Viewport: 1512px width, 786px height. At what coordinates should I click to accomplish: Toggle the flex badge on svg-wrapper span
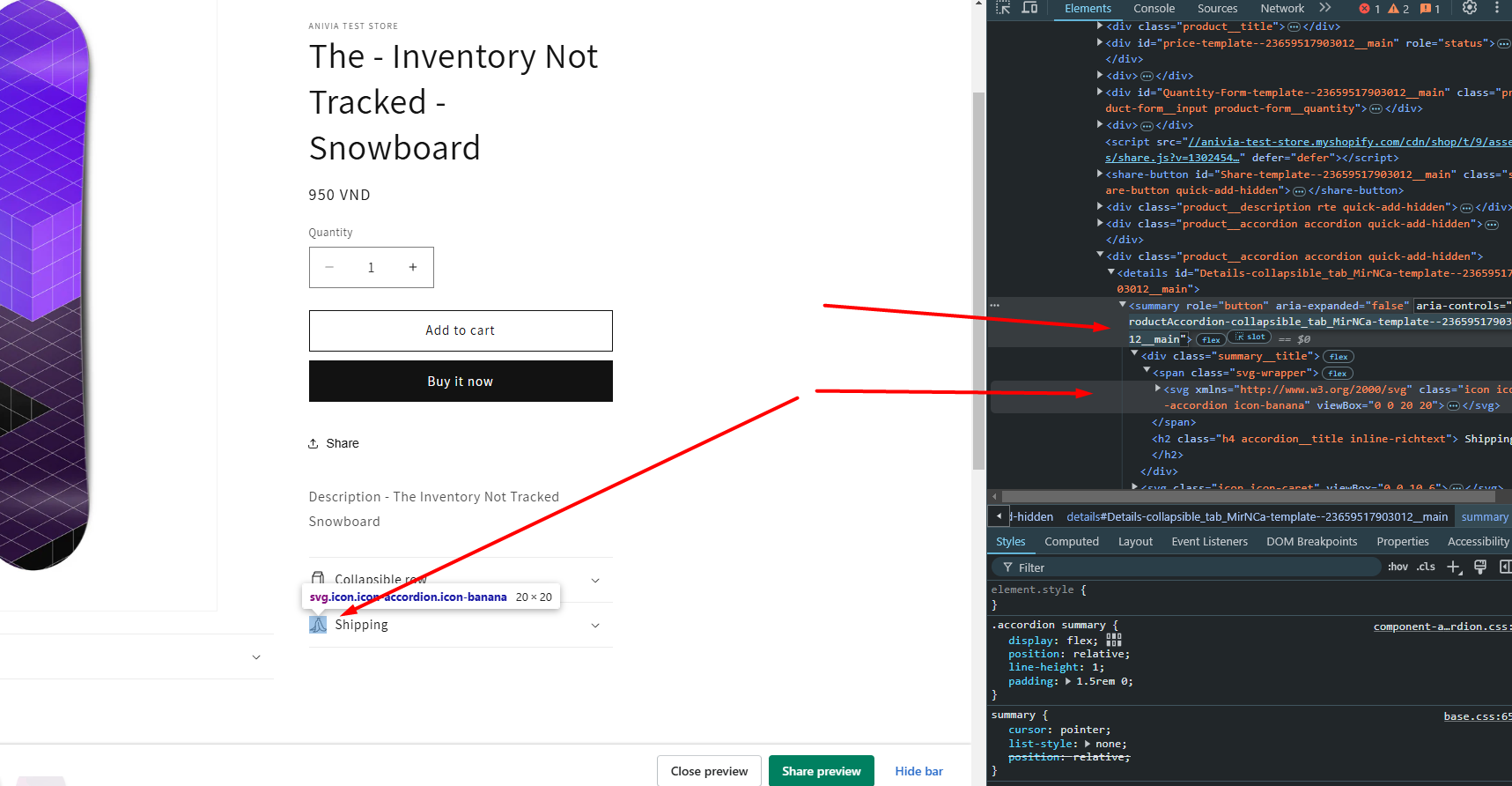click(1337, 374)
